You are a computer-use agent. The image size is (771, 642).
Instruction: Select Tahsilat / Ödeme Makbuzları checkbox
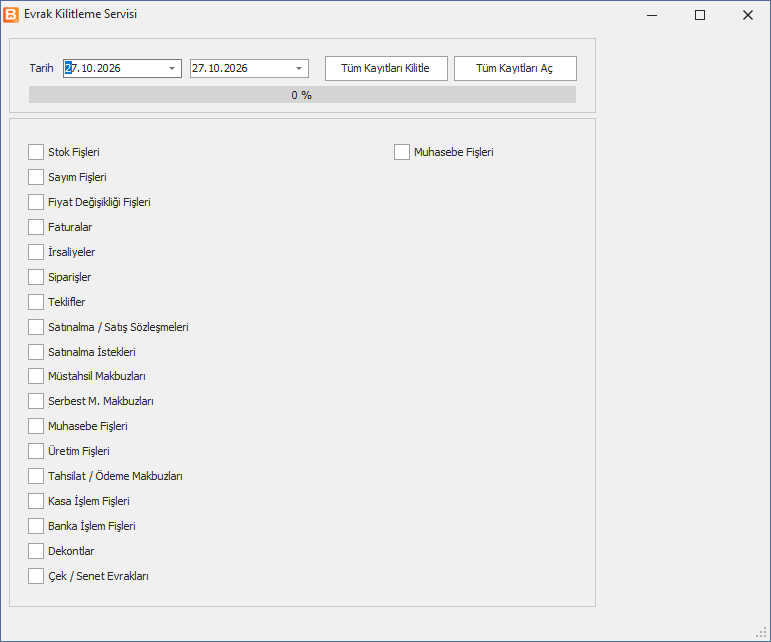[36, 476]
